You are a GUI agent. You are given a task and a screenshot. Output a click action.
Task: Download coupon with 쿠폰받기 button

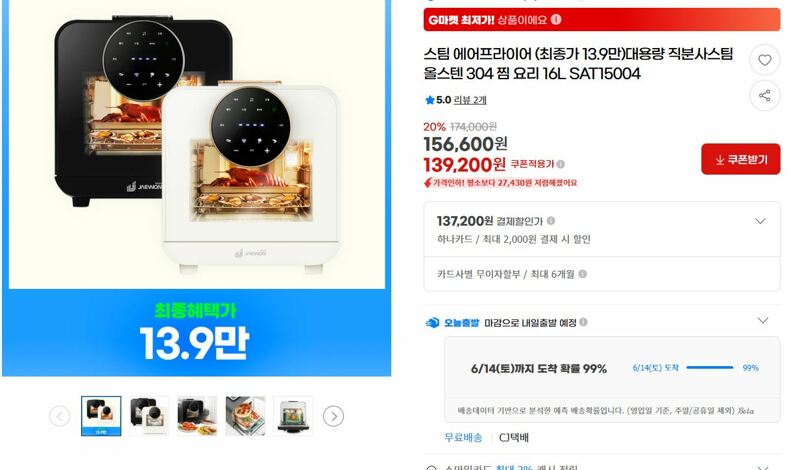coord(740,159)
